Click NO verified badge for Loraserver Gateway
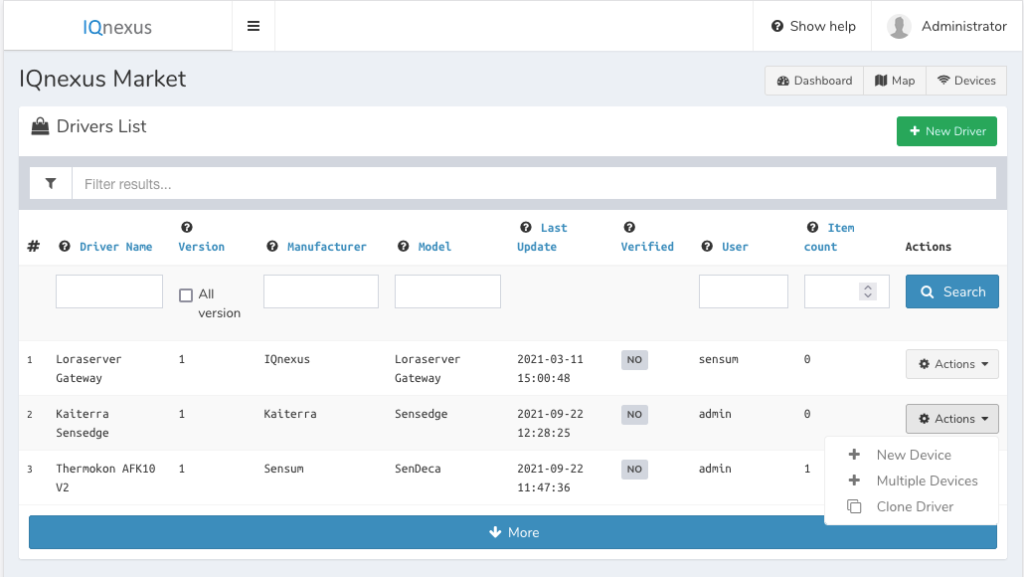The image size is (1024, 577). pyautogui.click(x=634, y=360)
